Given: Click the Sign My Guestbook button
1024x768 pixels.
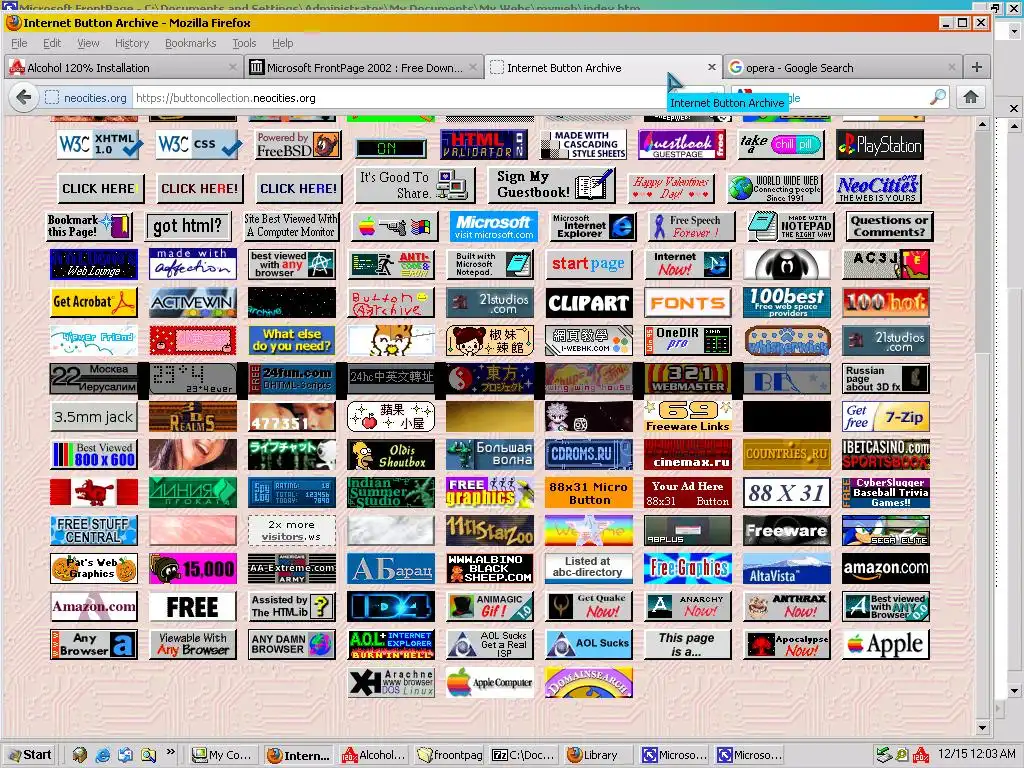Looking at the screenshot, I should coord(552,184).
